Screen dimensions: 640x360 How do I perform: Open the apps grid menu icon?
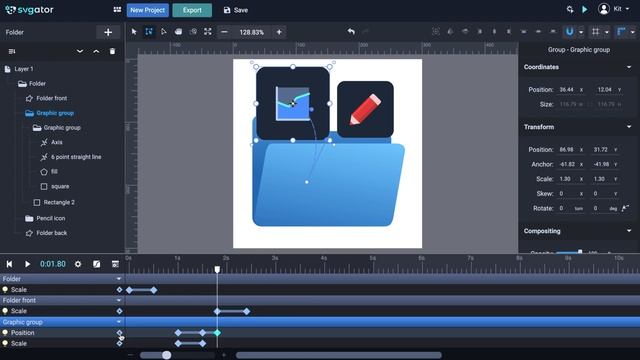pos(117,10)
